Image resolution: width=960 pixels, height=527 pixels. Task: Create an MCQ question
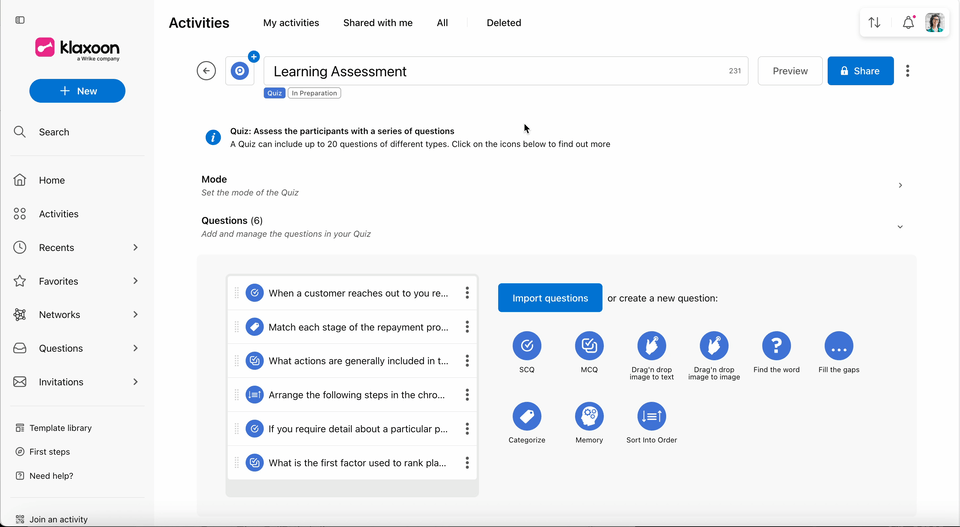(589, 346)
